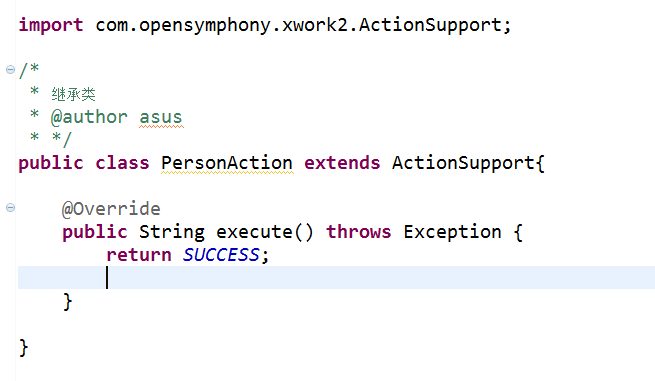Click the Exception type in throws clause
The image size is (655, 381).
452,232
